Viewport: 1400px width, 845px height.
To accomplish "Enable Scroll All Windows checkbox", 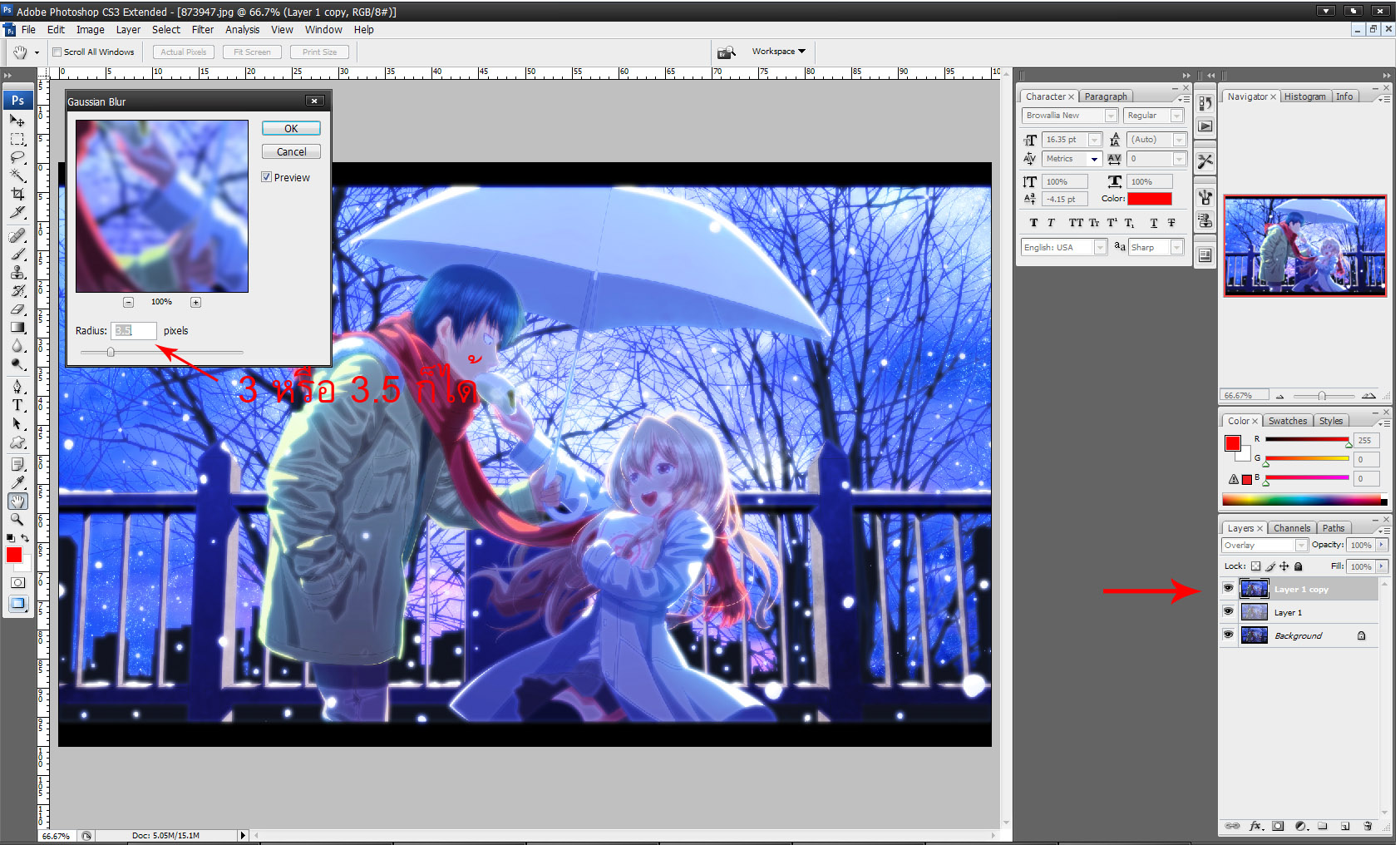I will coord(57,52).
